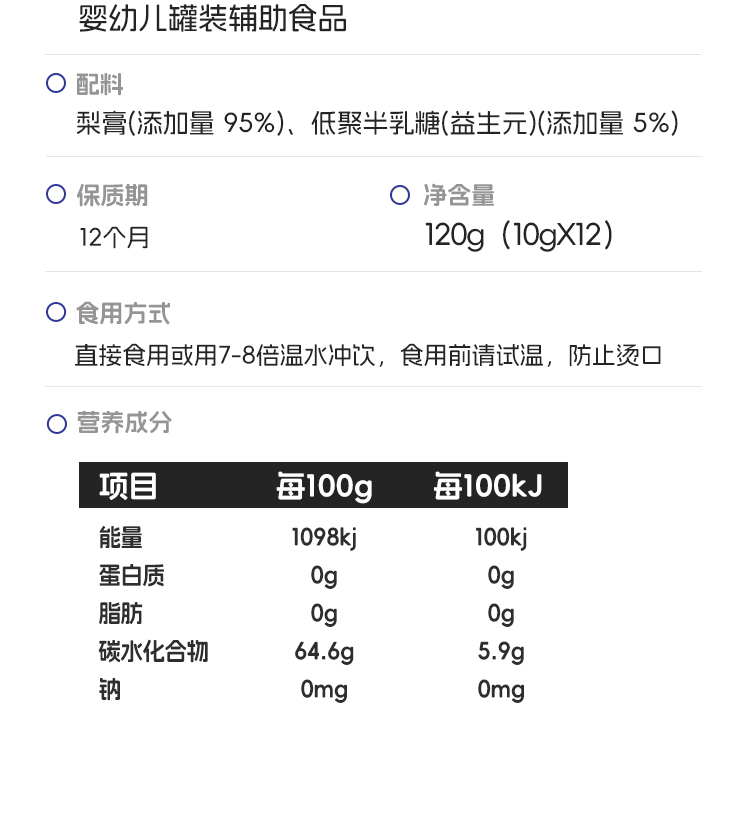Click the 营养成分 section heading
The height and width of the screenshot is (824, 750).
124,423
